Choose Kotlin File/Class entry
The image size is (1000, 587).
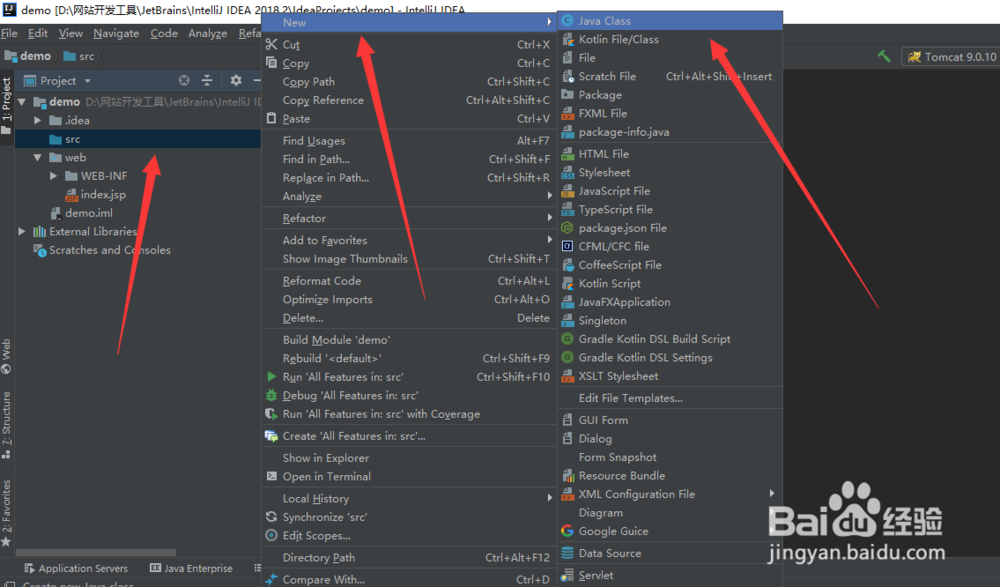(x=670, y=40)
